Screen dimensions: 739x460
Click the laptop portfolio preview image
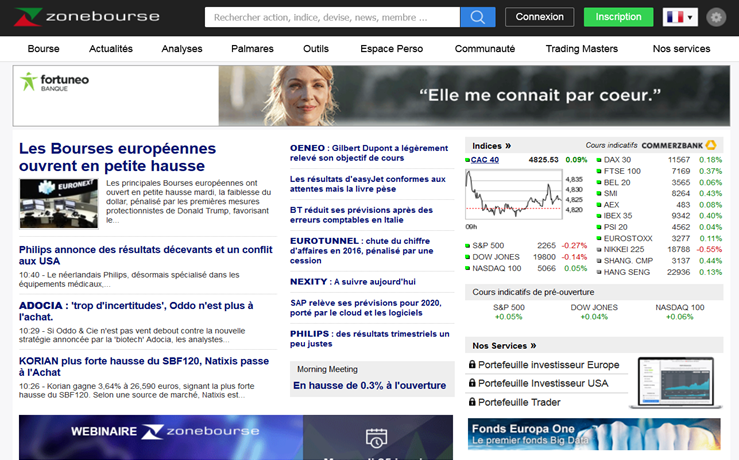pos(675,383)
